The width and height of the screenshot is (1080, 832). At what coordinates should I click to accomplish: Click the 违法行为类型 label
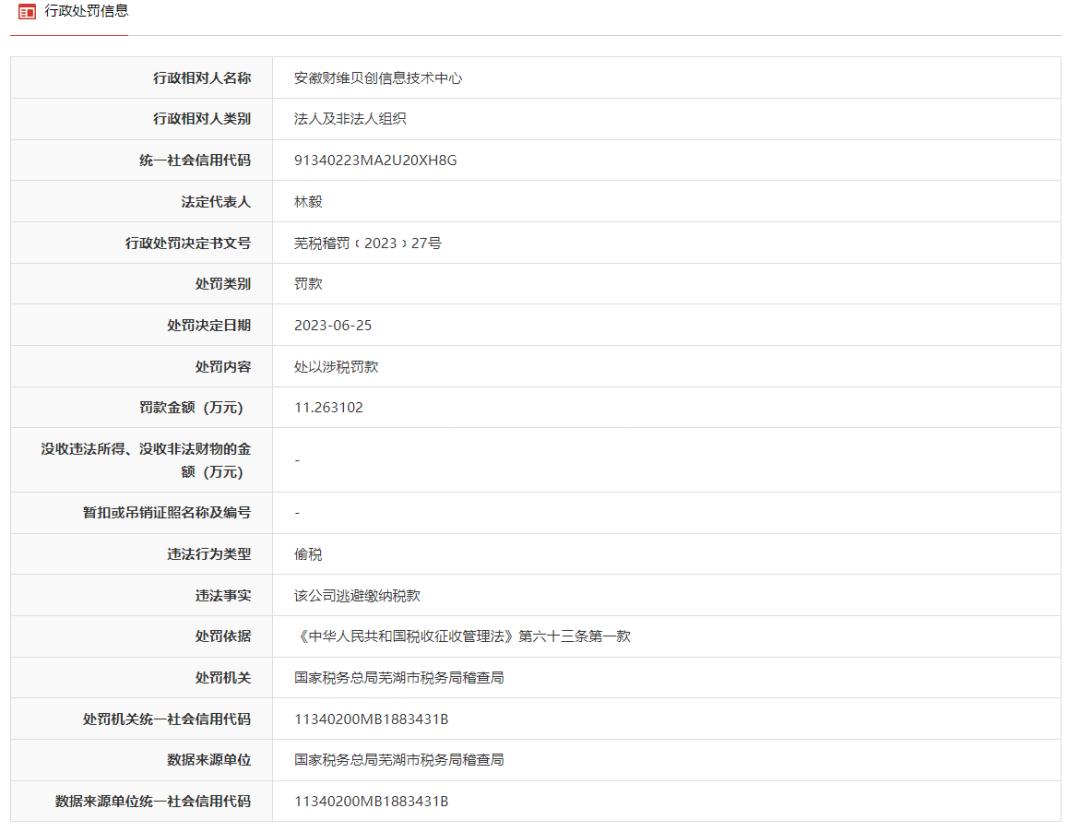point(209,554)
